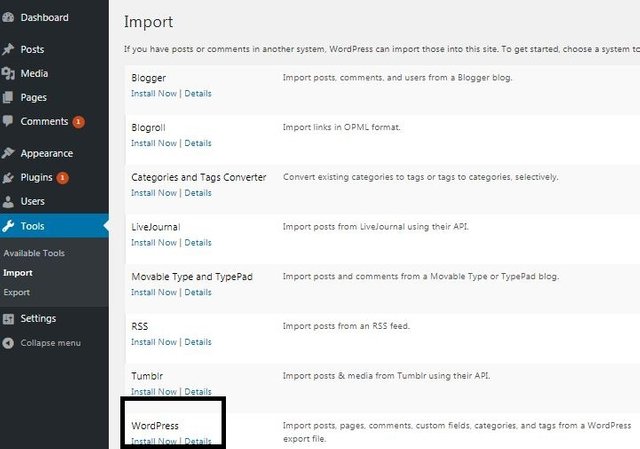Screen dimensions: 640x449
Task: Open Available Tools submenu item
Action: click(x=34, y=253)
